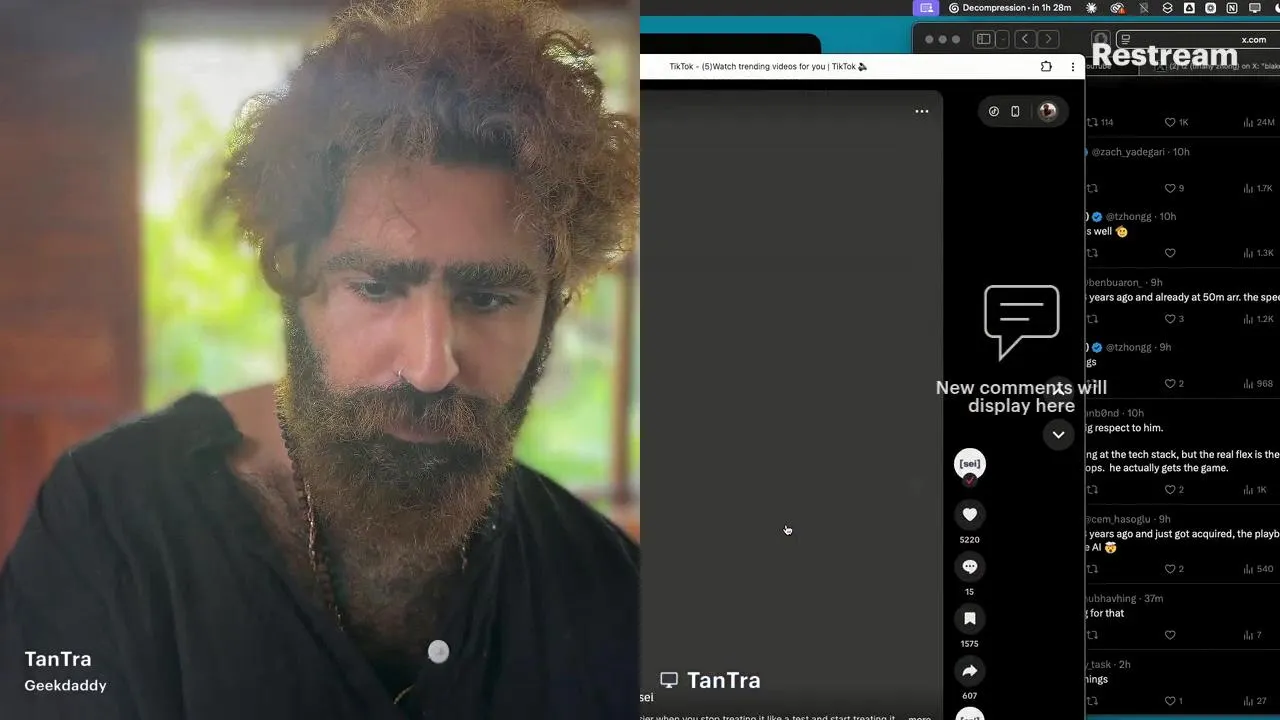Image resolution: width=1280 pixels, height=720 pixels.
Task: View 1K views analytics on 'tech stack' reply
Action: [x=1255, y=490]
